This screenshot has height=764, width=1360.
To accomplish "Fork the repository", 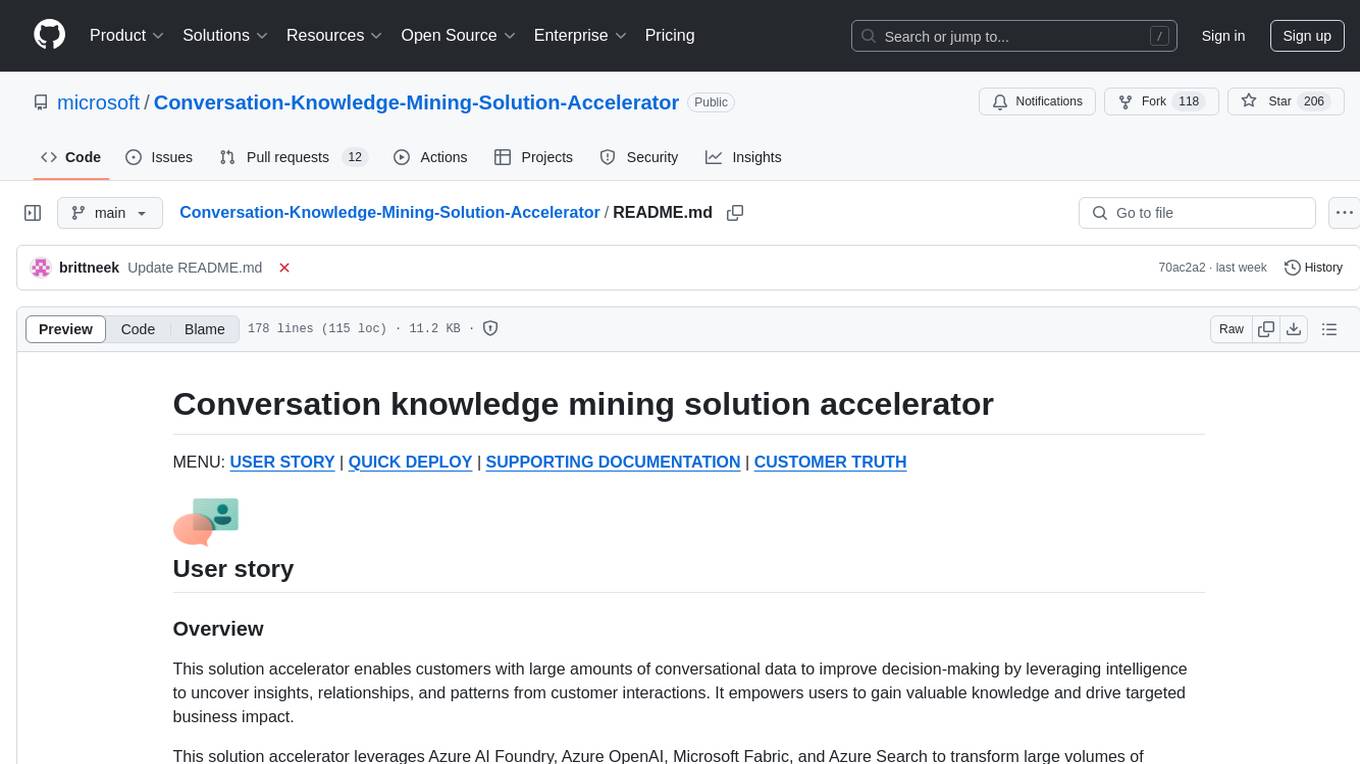I will point(1161,102).
